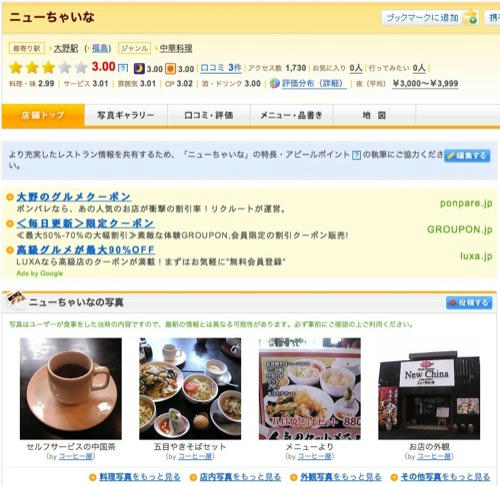Open the 中華料理 genre link

click(x=176, y=48)
